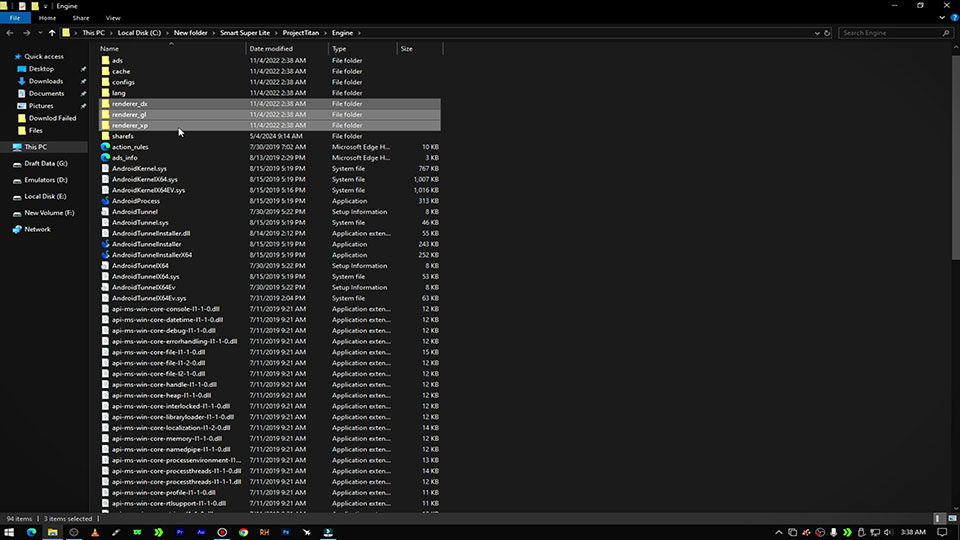Open the Share ribbon tab
This screenshot has width=960, height=540.
point(81,18)
